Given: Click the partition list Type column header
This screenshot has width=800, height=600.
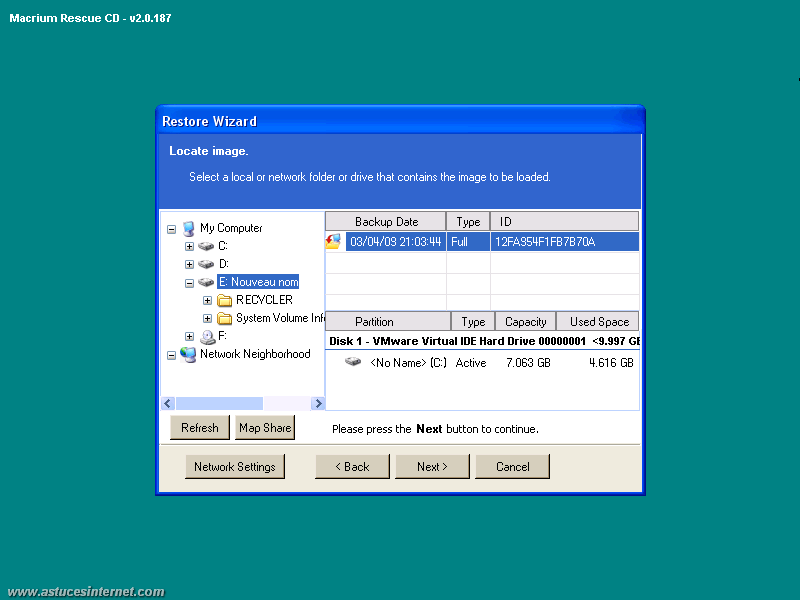Looking at the screenshot, I should pos(473,321).
